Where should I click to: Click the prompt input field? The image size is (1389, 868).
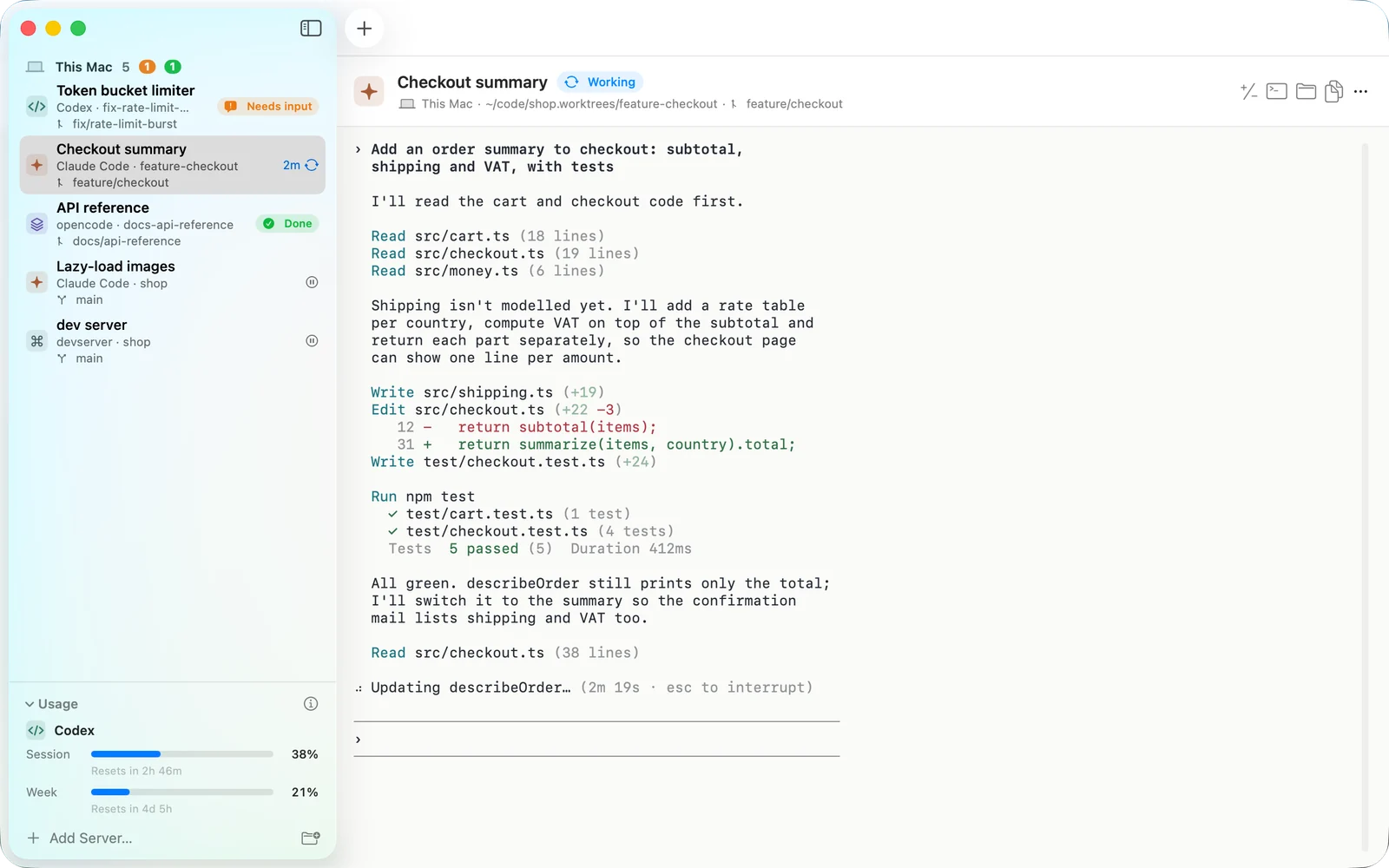click(596, 740)
